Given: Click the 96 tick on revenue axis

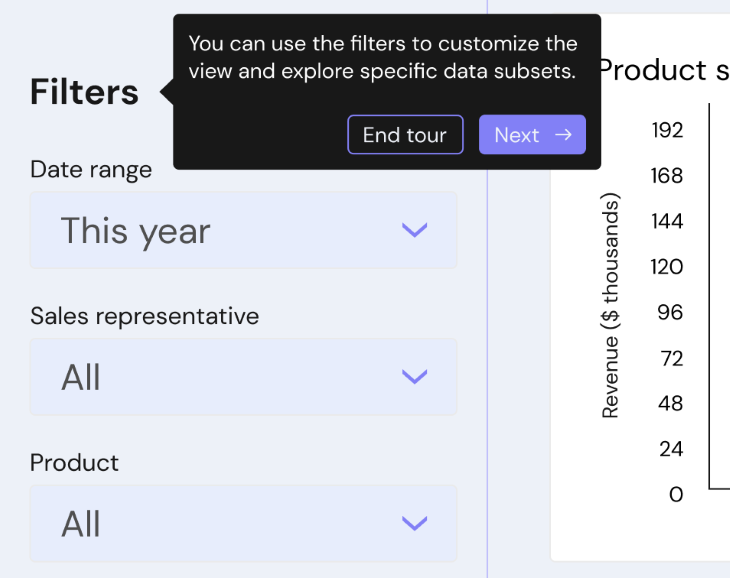Looking at the screenshot, I should [670, 312].
